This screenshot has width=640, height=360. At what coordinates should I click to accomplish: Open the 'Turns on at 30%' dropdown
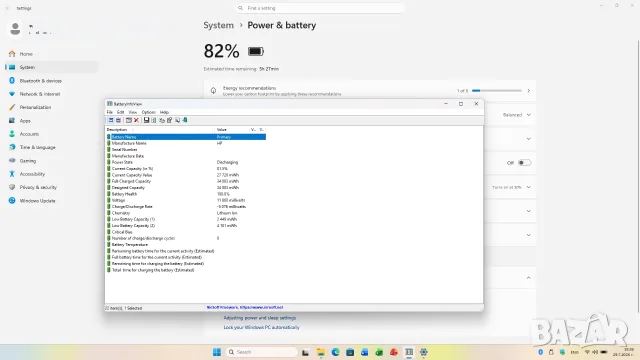(511, 187)
